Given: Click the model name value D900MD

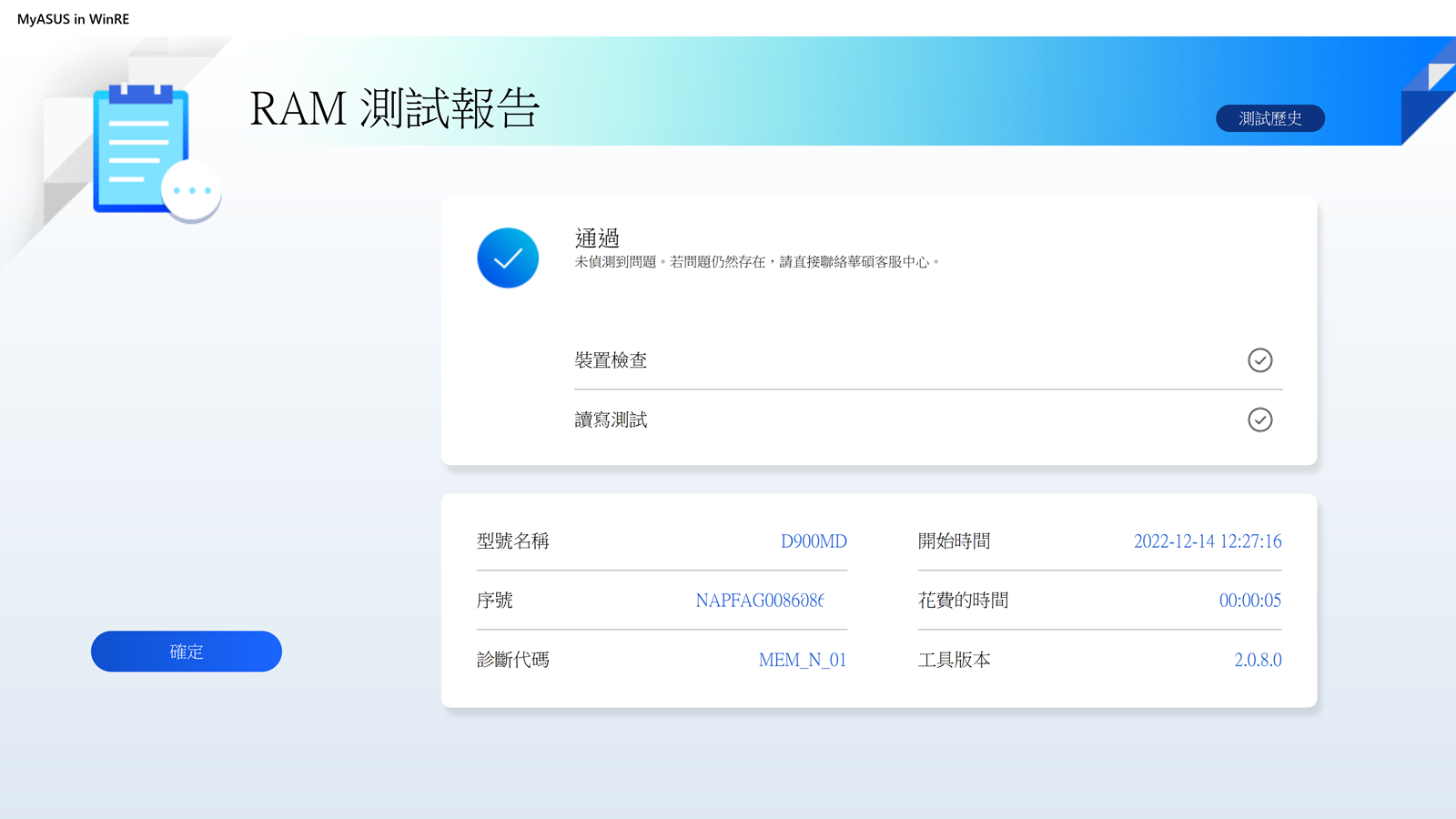Looking at the screenshot, I should tap(813, 541).
